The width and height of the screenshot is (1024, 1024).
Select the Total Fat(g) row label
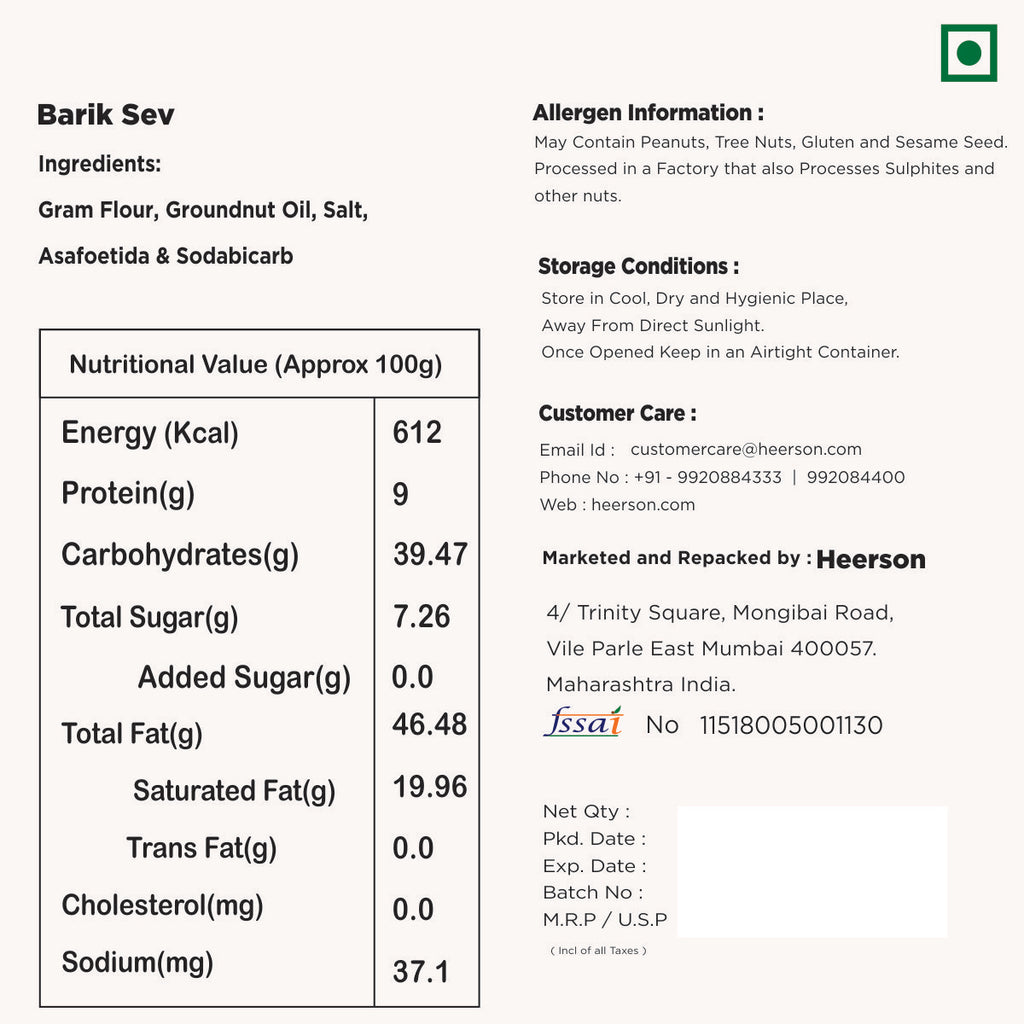(x=132, y=734)
